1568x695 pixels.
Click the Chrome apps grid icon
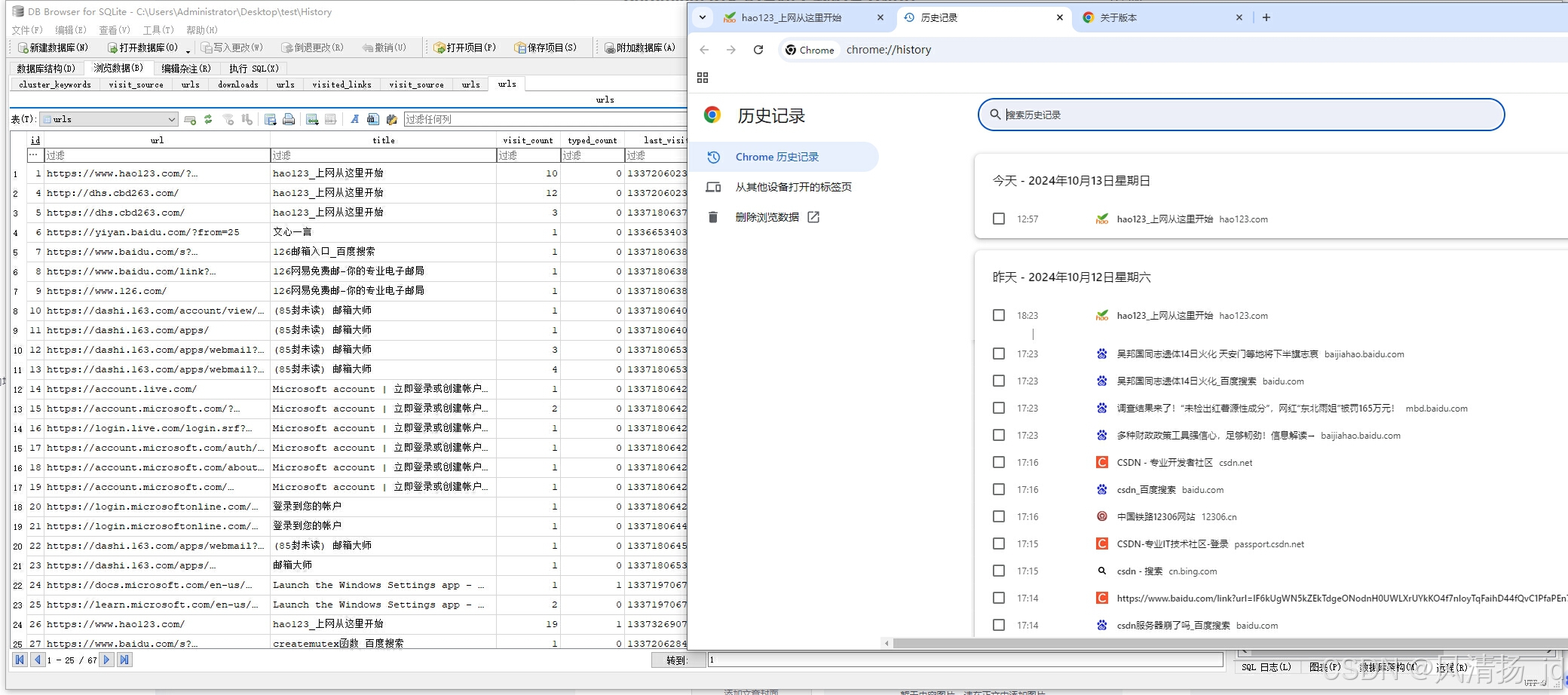tap(703, 78)
